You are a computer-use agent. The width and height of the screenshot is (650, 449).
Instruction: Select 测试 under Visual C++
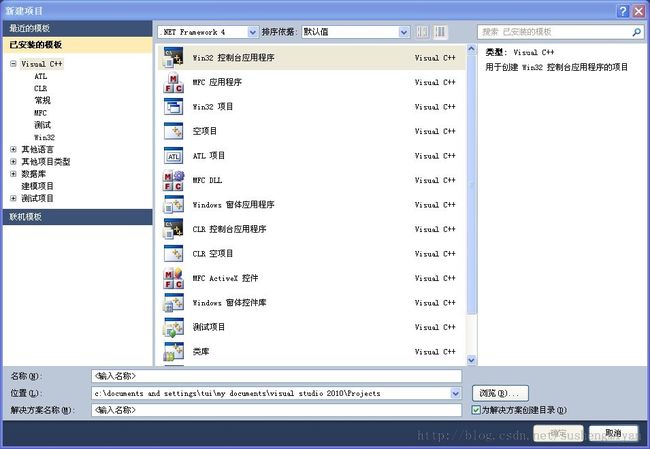(42, 125)
